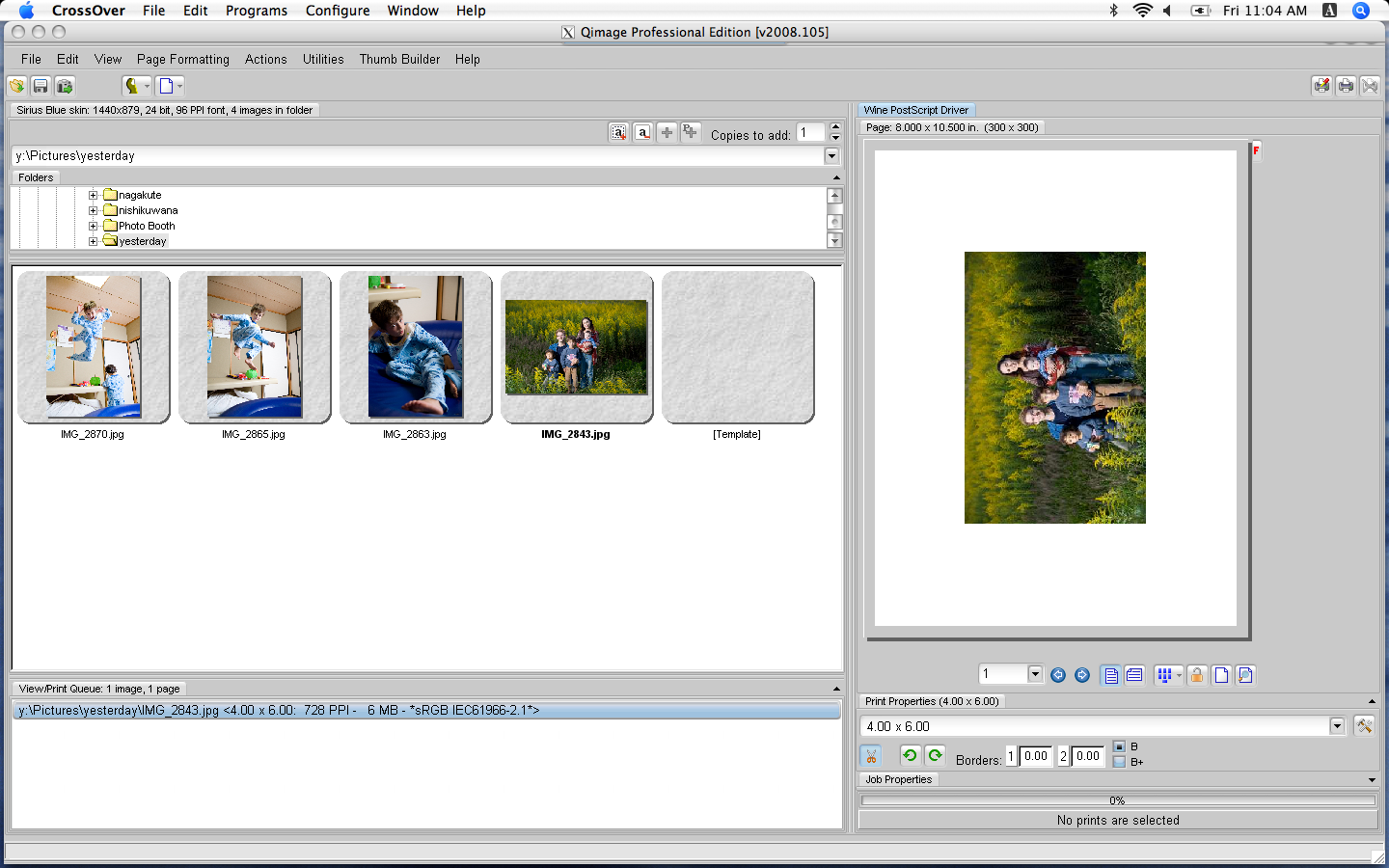Select the IMG_2865.jpg thumbnail
Viewport: 1389px width, 868px height.
click(x=254, y=347)
